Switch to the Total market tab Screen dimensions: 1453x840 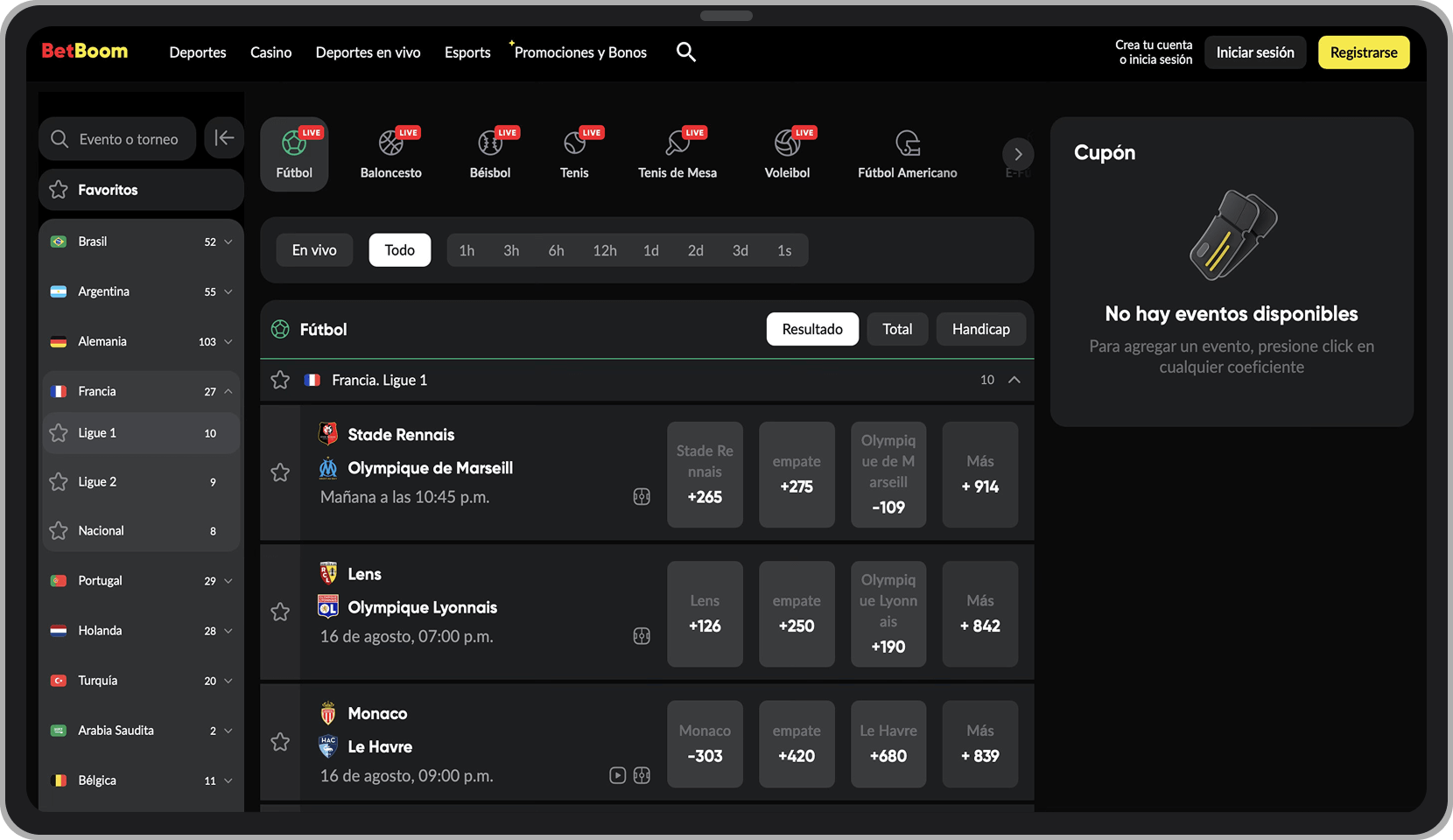897,329
